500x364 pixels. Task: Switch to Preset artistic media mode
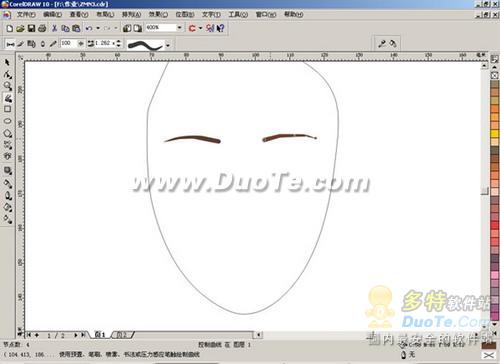(x=10, y=44)
